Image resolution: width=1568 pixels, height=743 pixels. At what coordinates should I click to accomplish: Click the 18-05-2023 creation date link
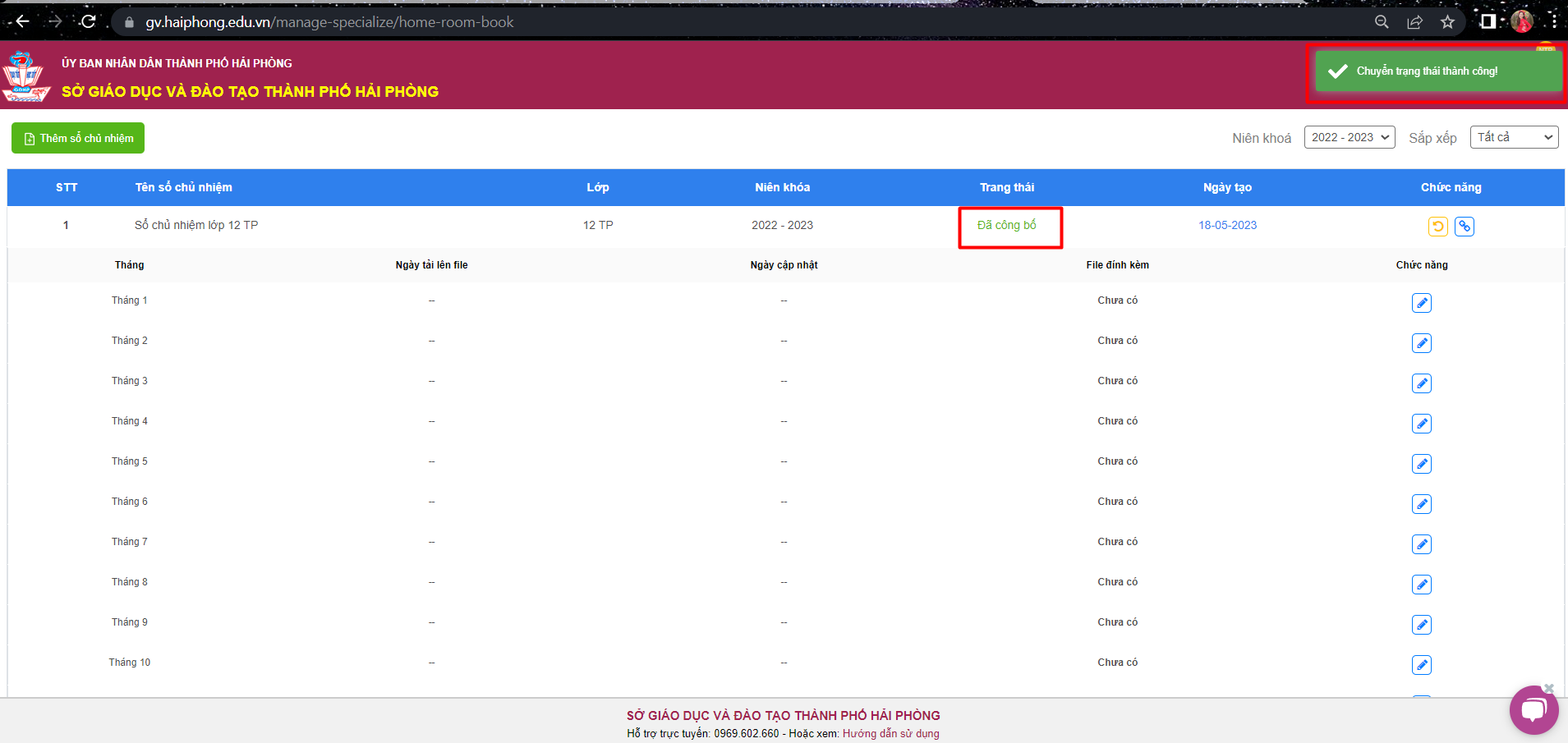pyautogui.click(x=1227, y=225)
